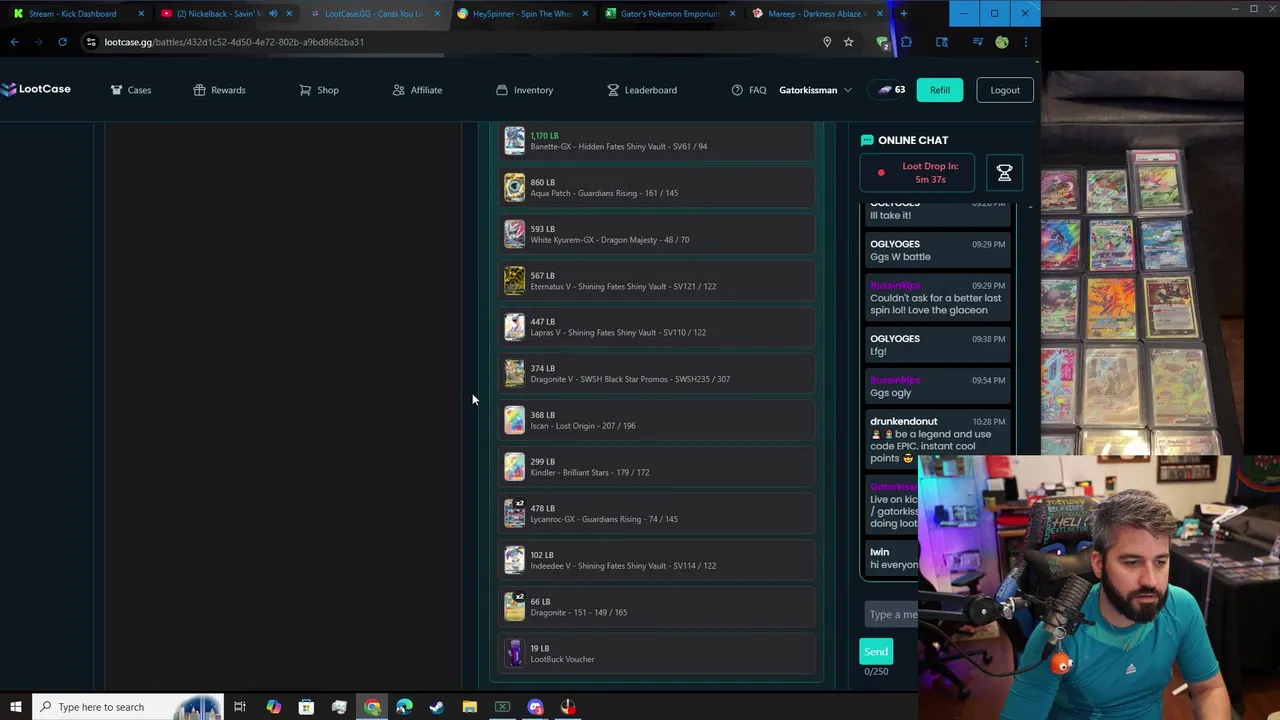The image size is (1280, 720).
Task: Click the Indeedee V card icon
Action: click(514, 560)
